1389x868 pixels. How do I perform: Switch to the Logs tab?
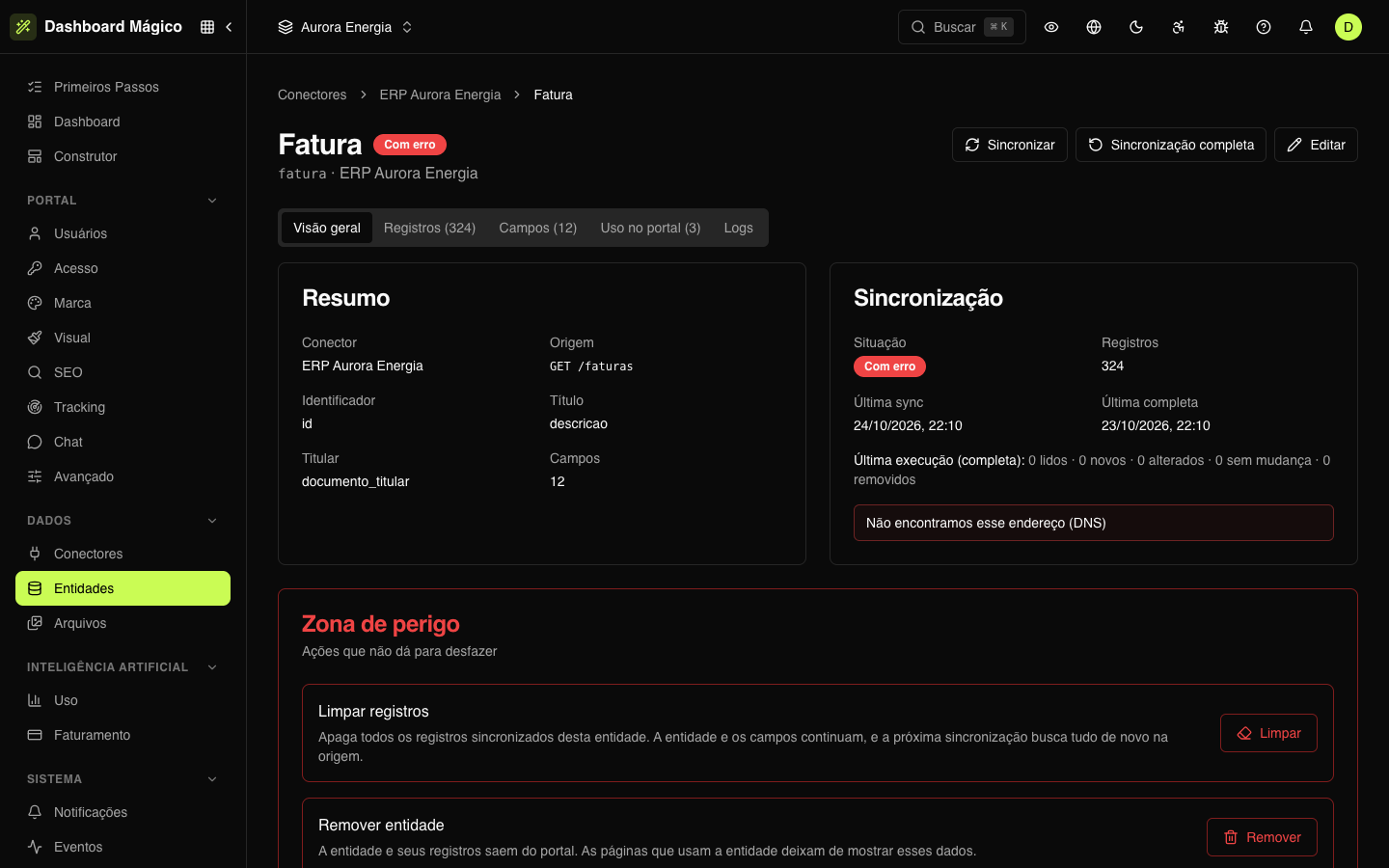(739, 228)
